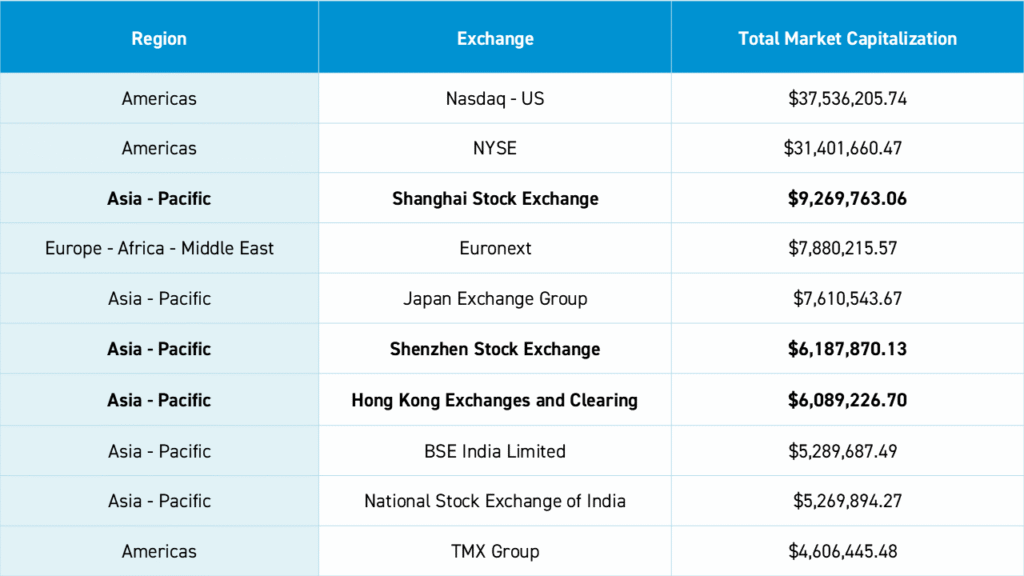Select the Shenzhen Stock Exchange cell
Image resolution: width=1024 pixels, height=576 pixels.
(495, 349)
